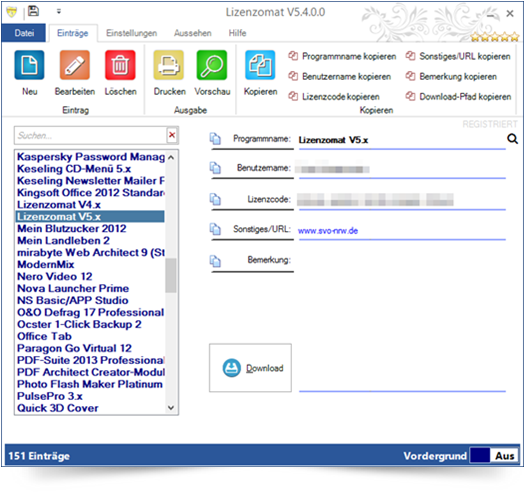The width and height of the screenshot is (525, 492).
Task: Click copy icon beside Lizenzcode field
Action: point(215,199)
